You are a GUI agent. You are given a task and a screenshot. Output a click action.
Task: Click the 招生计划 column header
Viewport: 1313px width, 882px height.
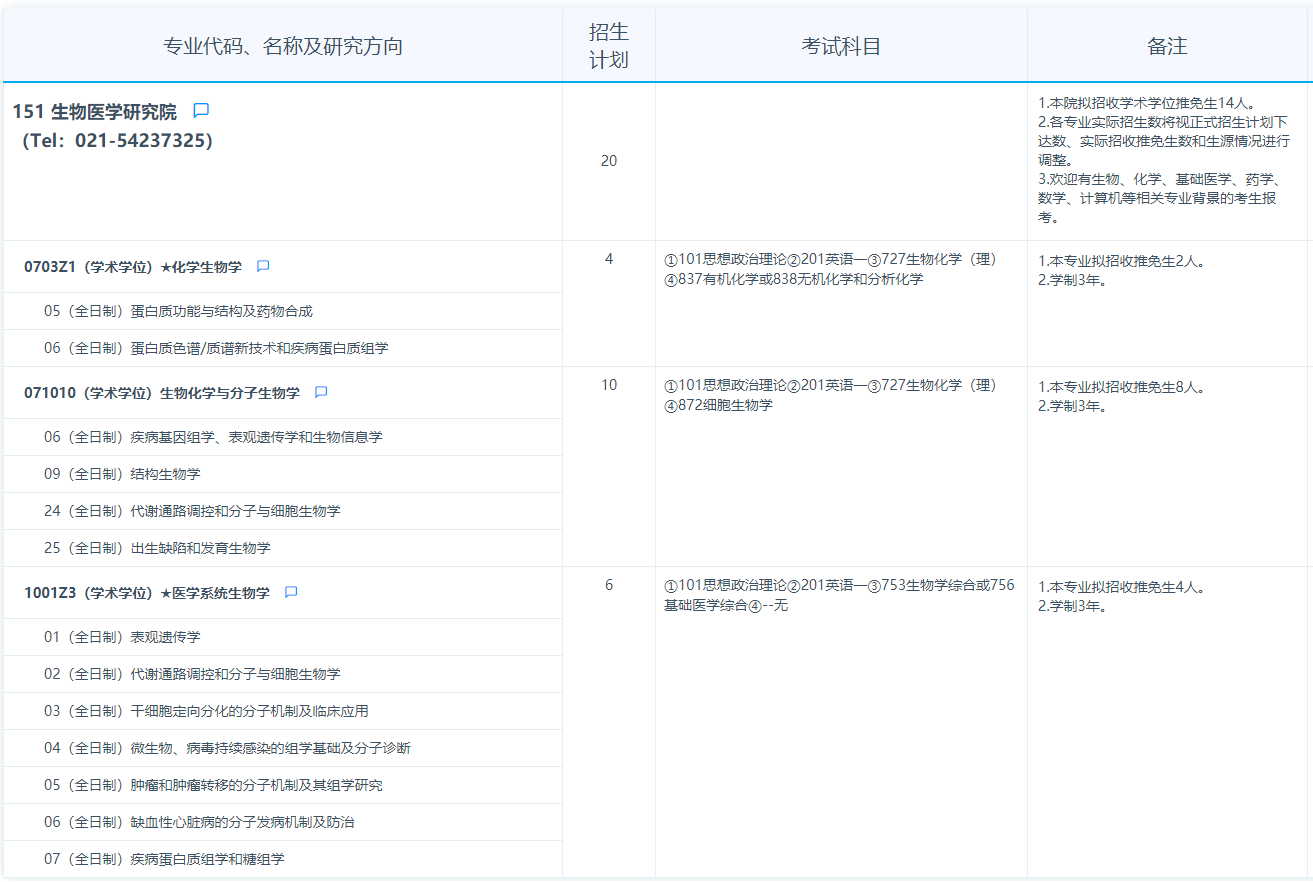(608, 46)
